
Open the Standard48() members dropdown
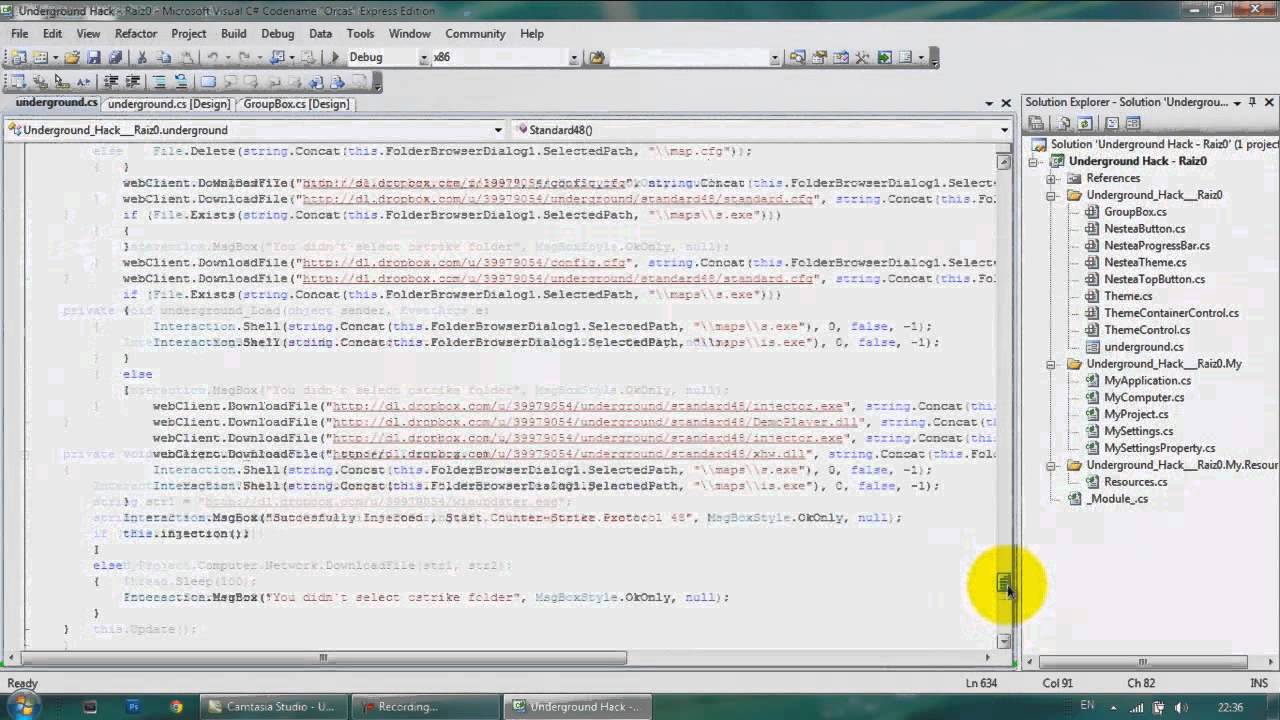pos(1004,130)
